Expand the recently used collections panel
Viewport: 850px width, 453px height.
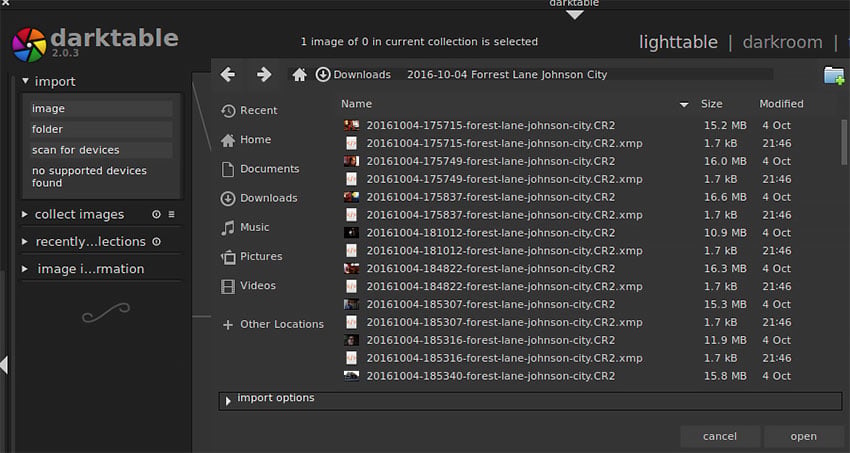(x=24, y=242)
